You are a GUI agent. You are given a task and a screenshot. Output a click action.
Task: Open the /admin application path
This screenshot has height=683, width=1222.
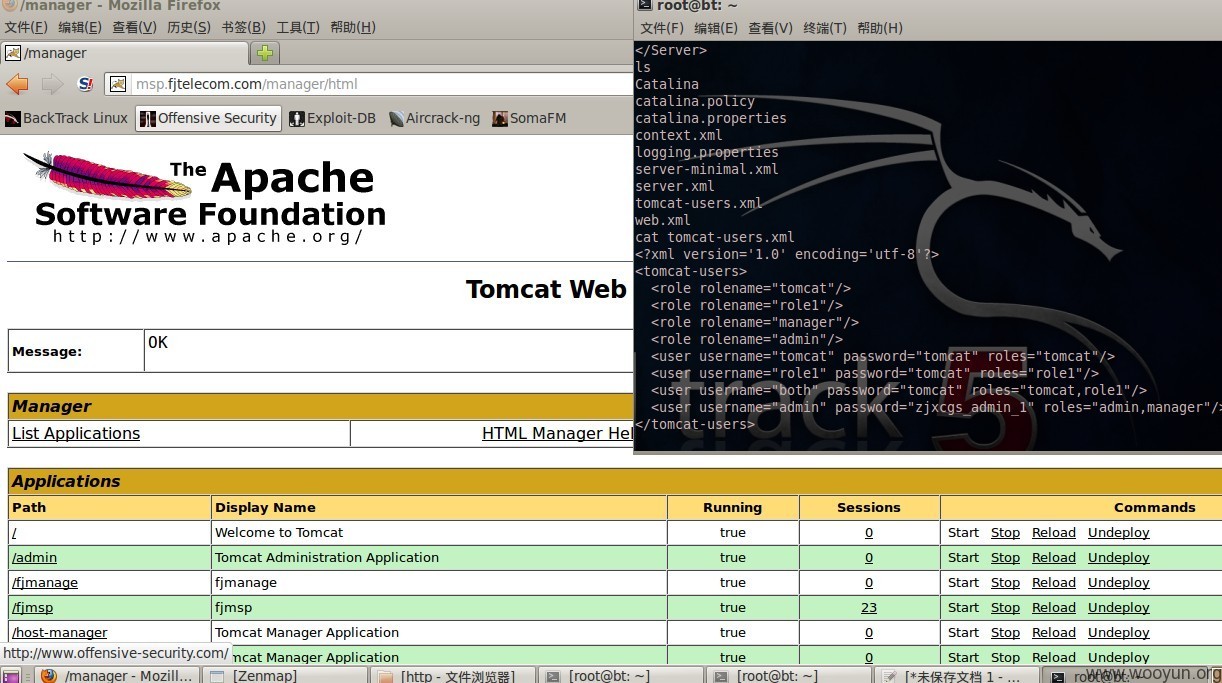coord(34,558)
